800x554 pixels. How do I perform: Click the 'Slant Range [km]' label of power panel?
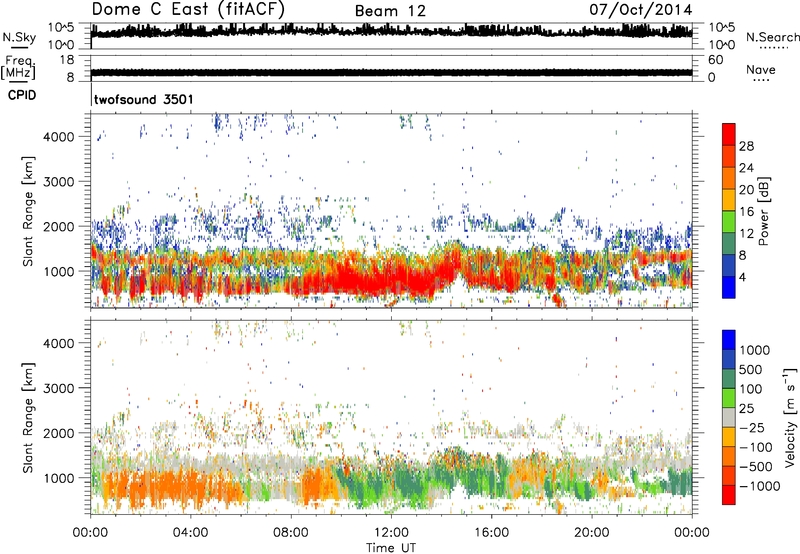click(28, 211)
